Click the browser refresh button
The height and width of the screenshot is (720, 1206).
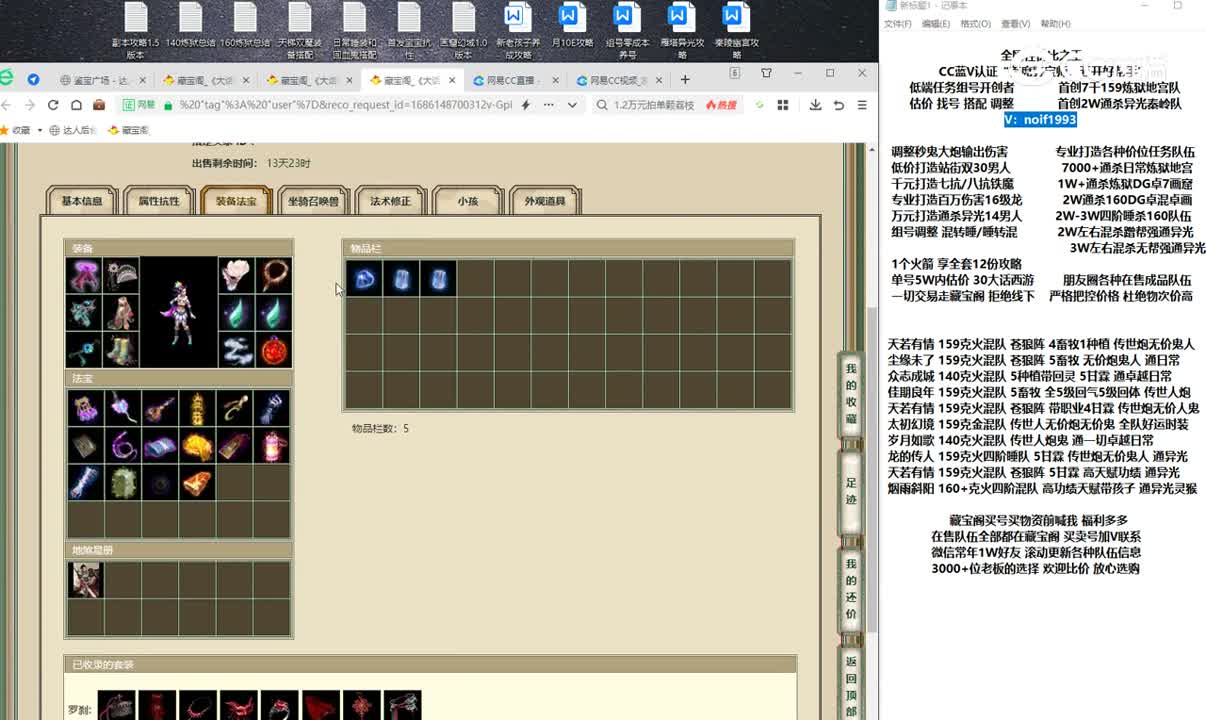[52, 105]
